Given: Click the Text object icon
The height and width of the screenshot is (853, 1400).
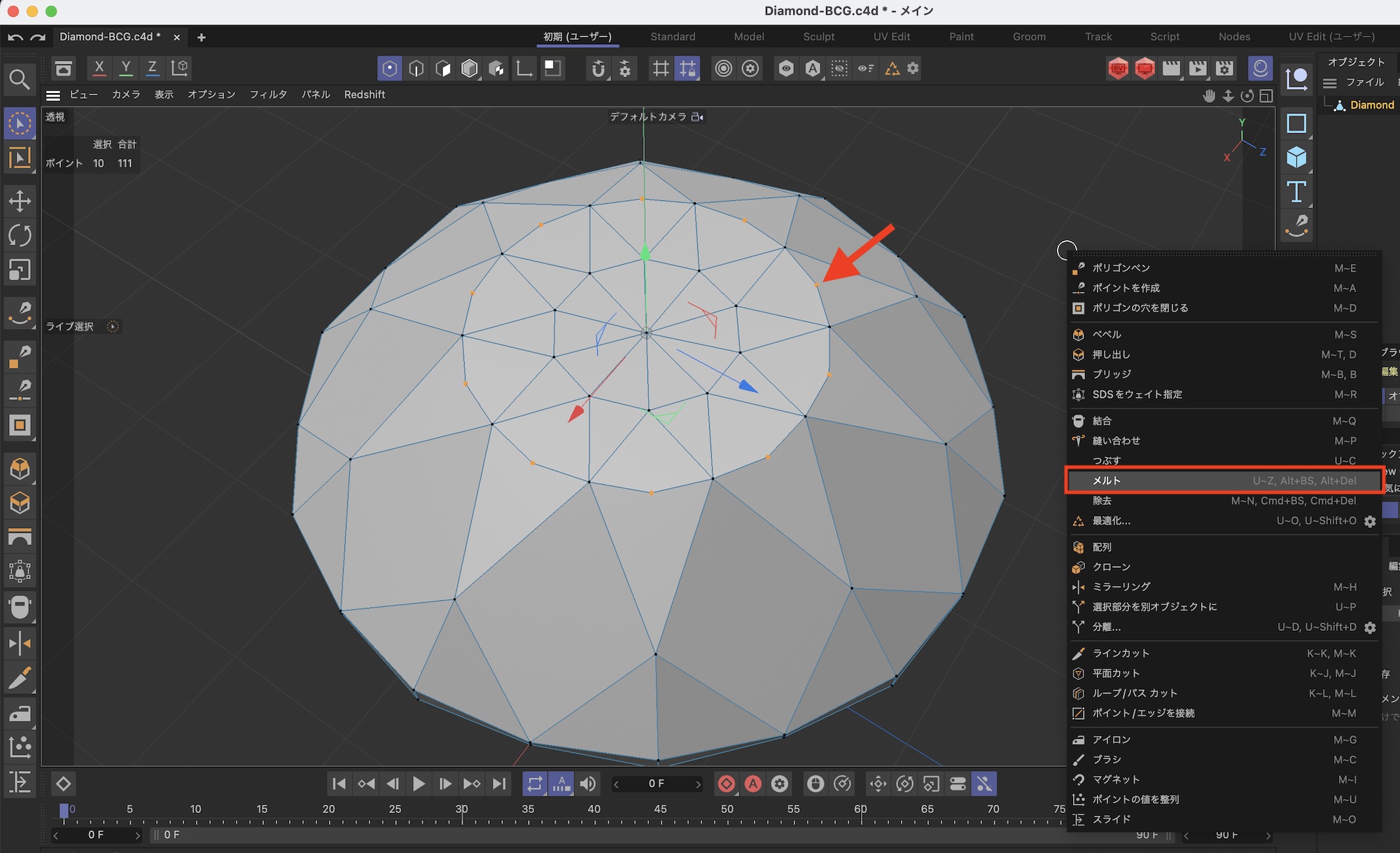Looking at the screenshot, I should (x=1296, y=191).
